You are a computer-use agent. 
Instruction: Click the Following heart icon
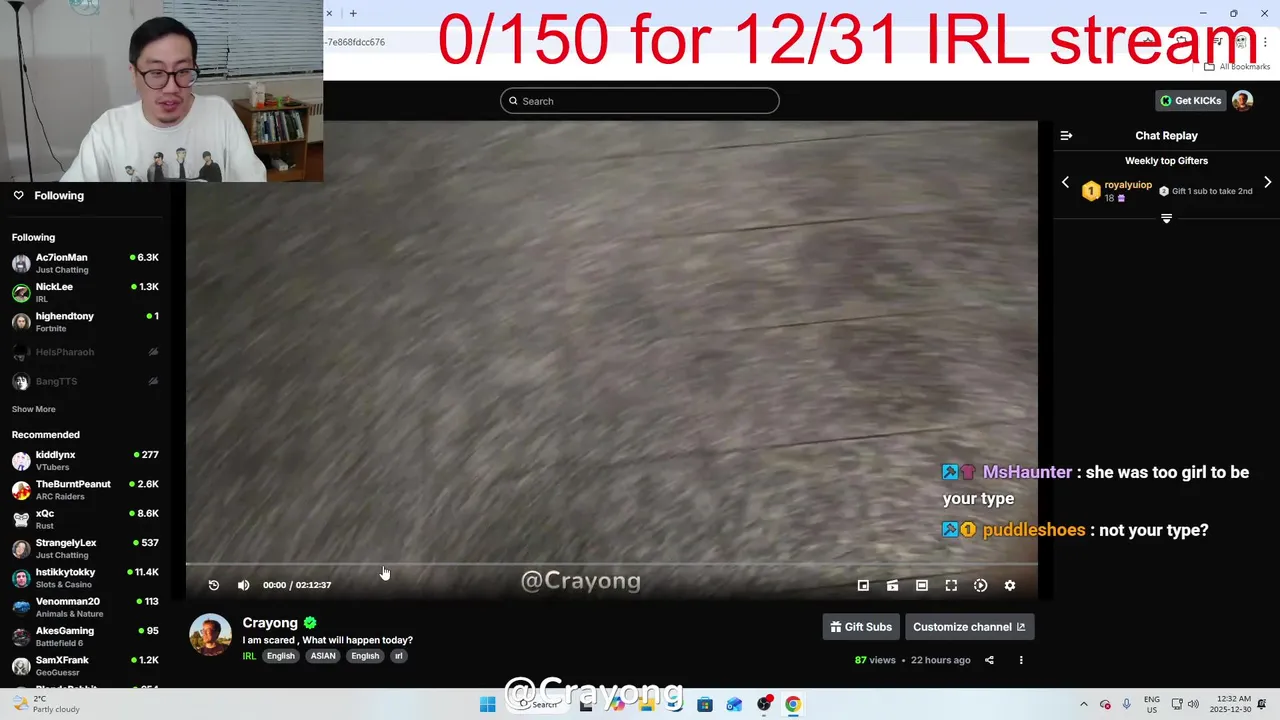18,195
